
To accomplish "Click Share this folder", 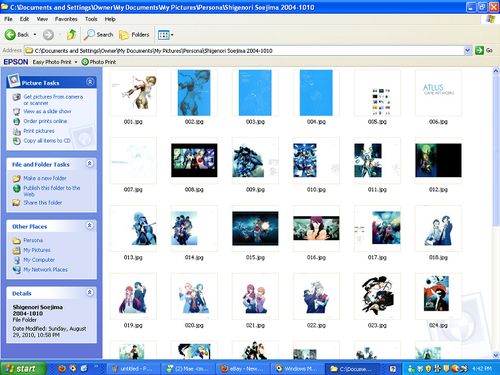I will coord(42,203).
